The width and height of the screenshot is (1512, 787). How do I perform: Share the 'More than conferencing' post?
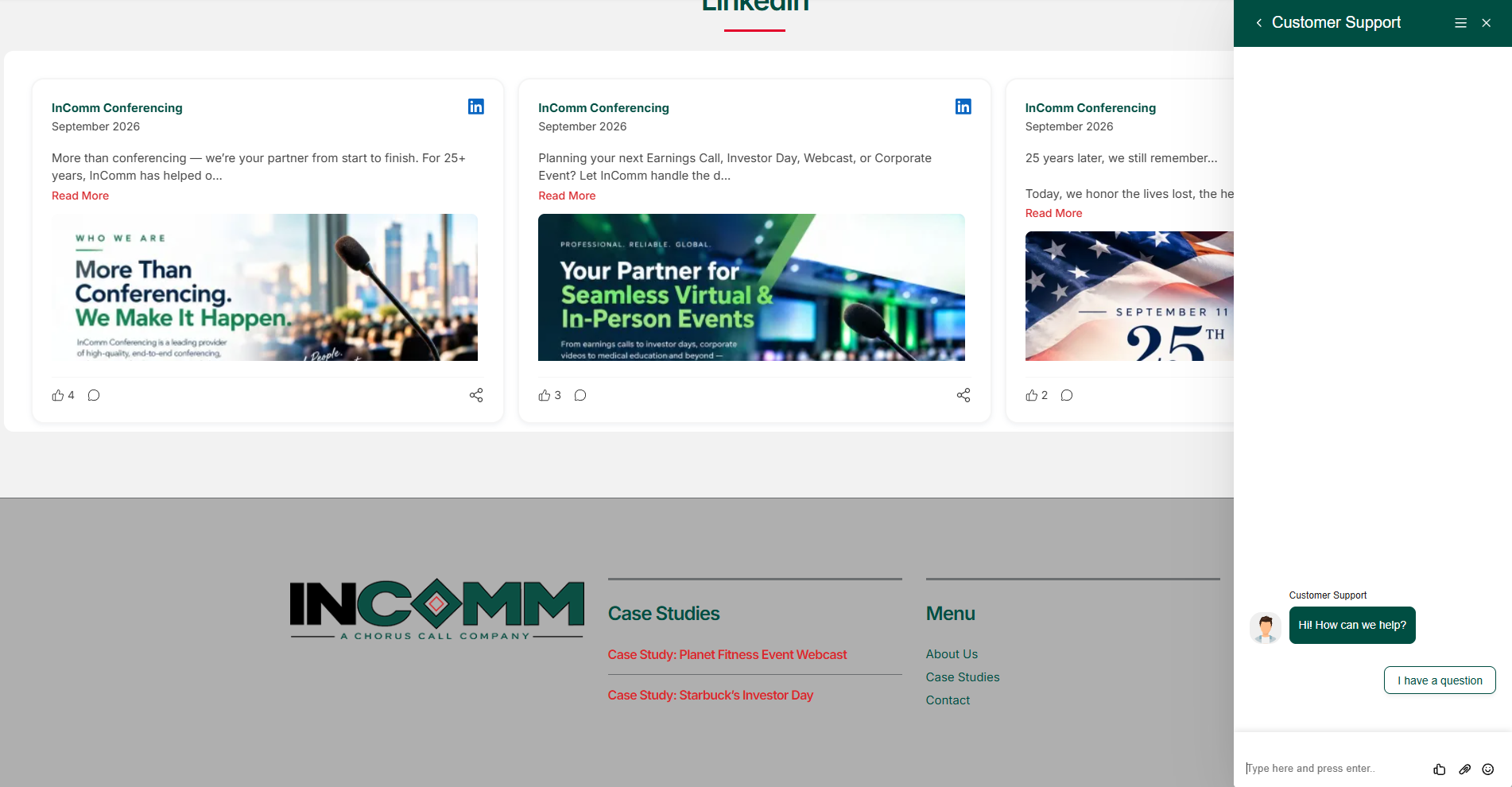click(476, 395)
